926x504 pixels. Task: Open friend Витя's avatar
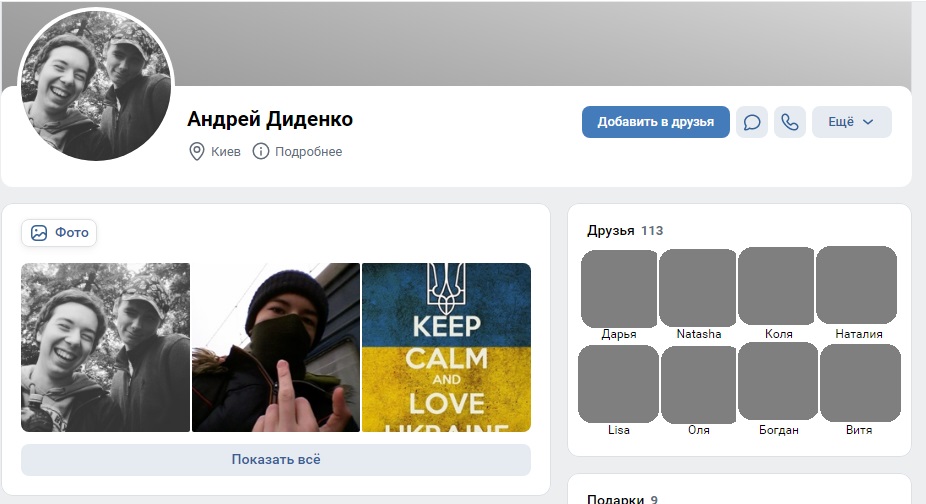click(x=860, y=383)
